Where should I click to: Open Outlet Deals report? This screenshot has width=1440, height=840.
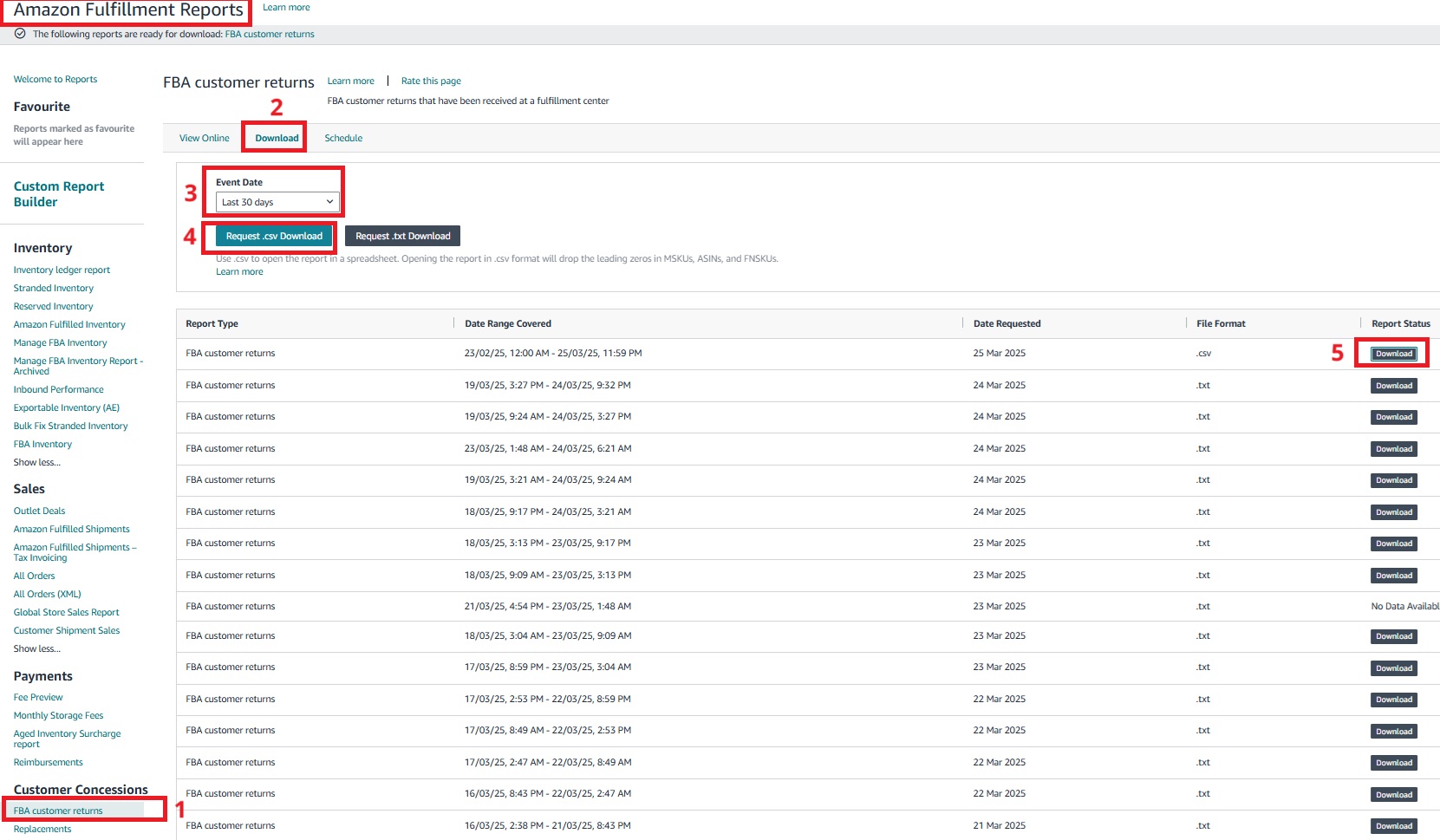[39, 511]
